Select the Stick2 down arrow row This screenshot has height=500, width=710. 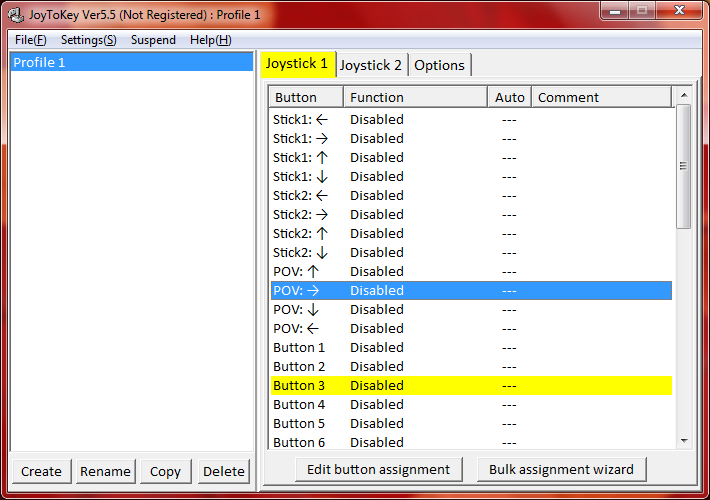[471, 253]
